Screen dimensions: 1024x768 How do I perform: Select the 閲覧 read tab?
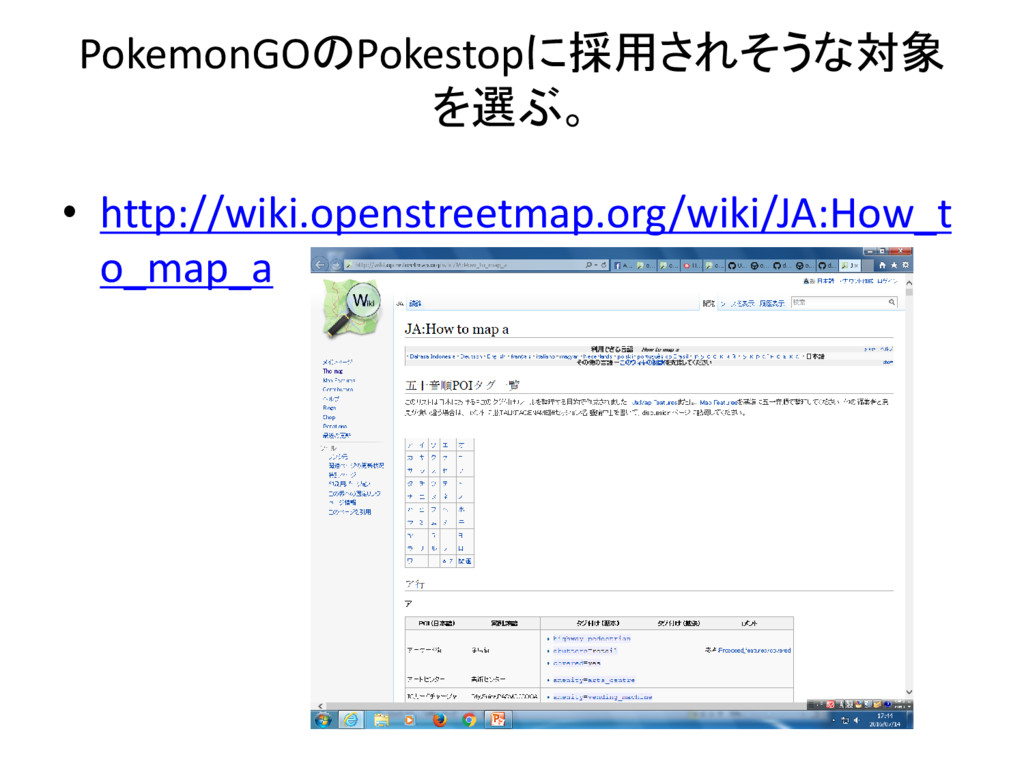point(709,304)
